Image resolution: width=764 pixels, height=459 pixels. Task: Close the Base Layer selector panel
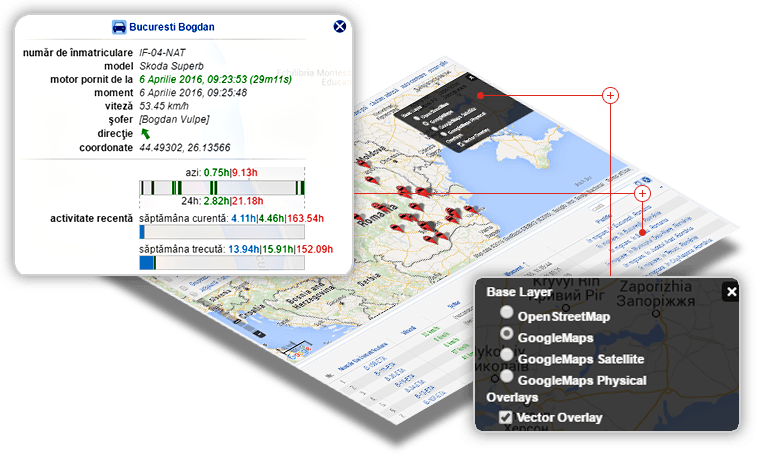[731, 292]
